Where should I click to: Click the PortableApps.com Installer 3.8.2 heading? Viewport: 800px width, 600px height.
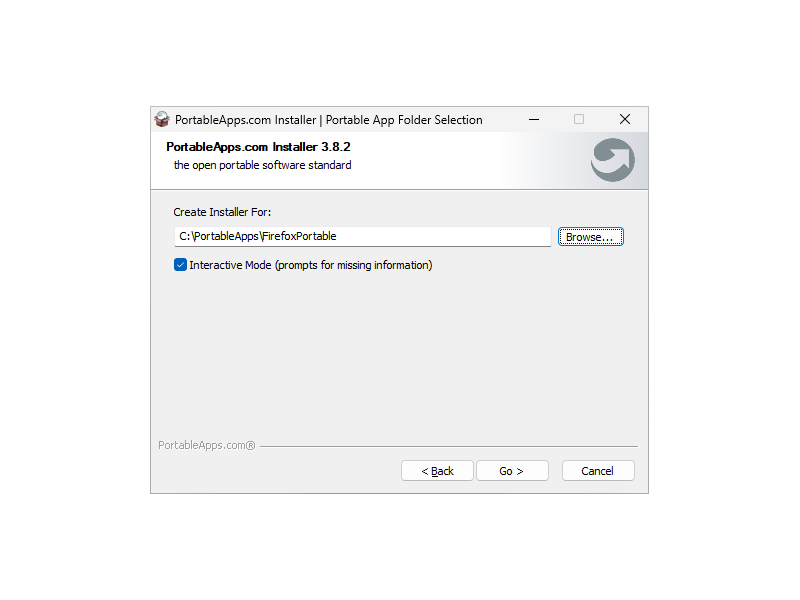pos(258,147)
